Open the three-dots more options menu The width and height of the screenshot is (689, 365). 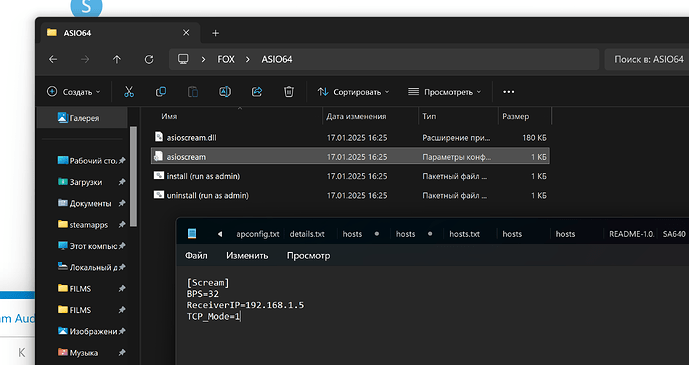[x=508, y=92]
